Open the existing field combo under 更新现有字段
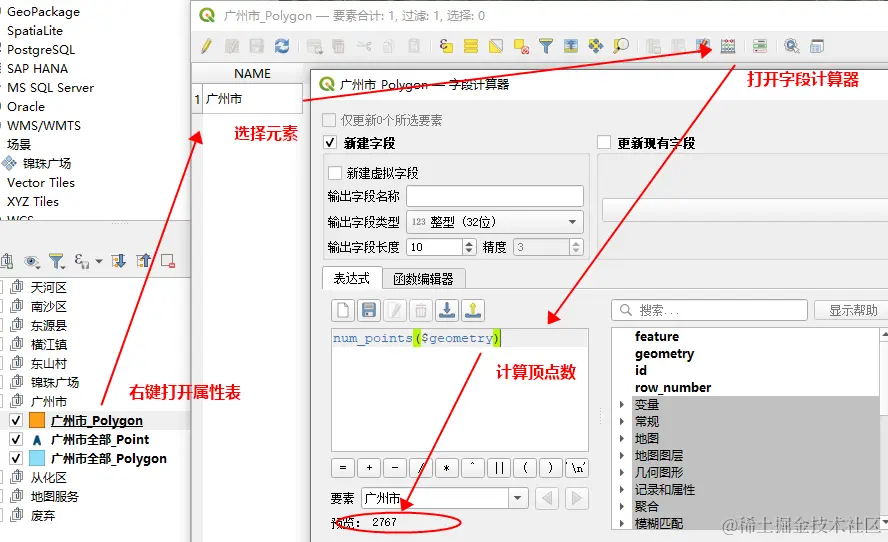The image size is (888, 542). pyautogui.click(x=745, y=210)
